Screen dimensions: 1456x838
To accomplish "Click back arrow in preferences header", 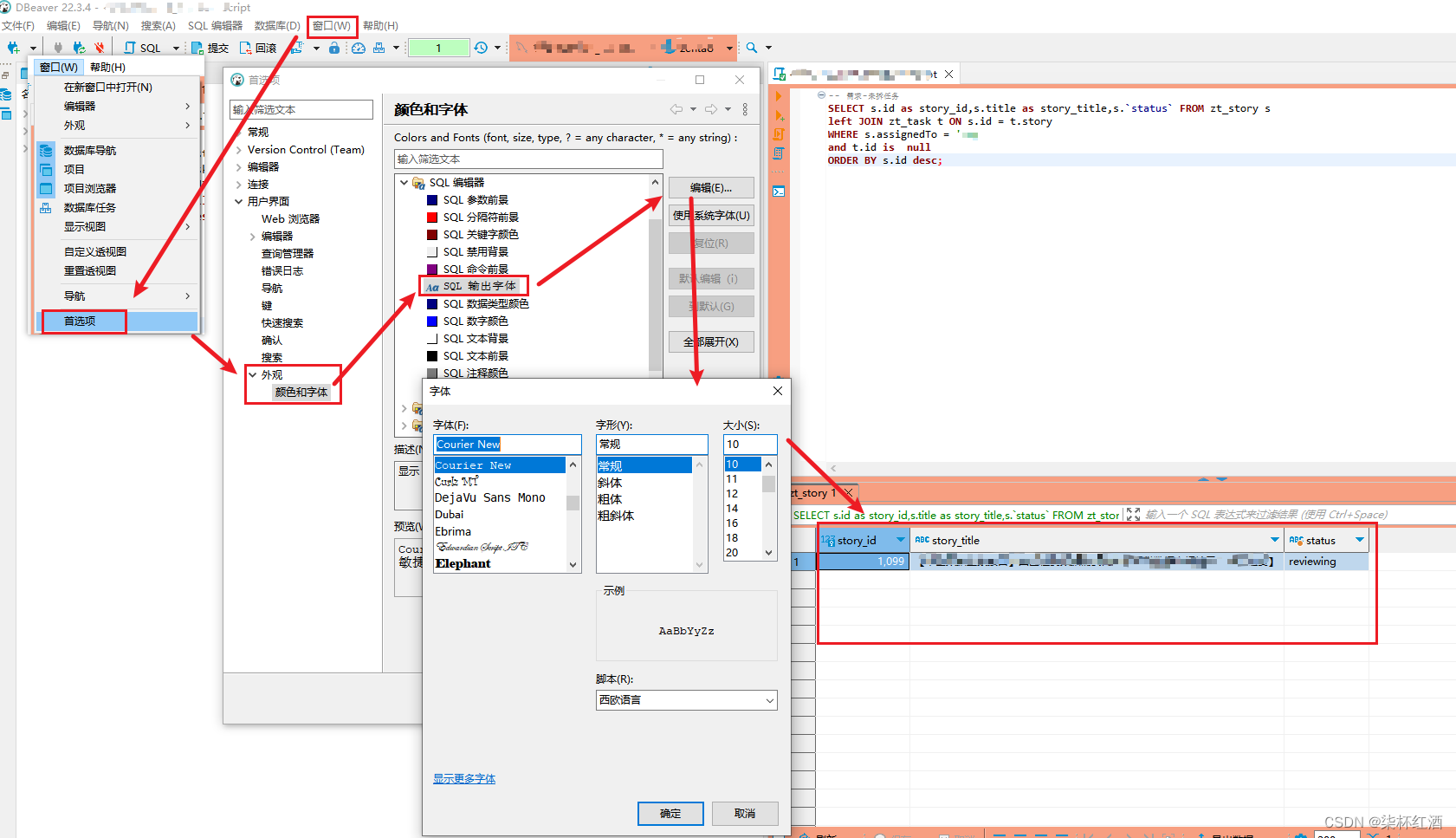I will click(676, 109).
